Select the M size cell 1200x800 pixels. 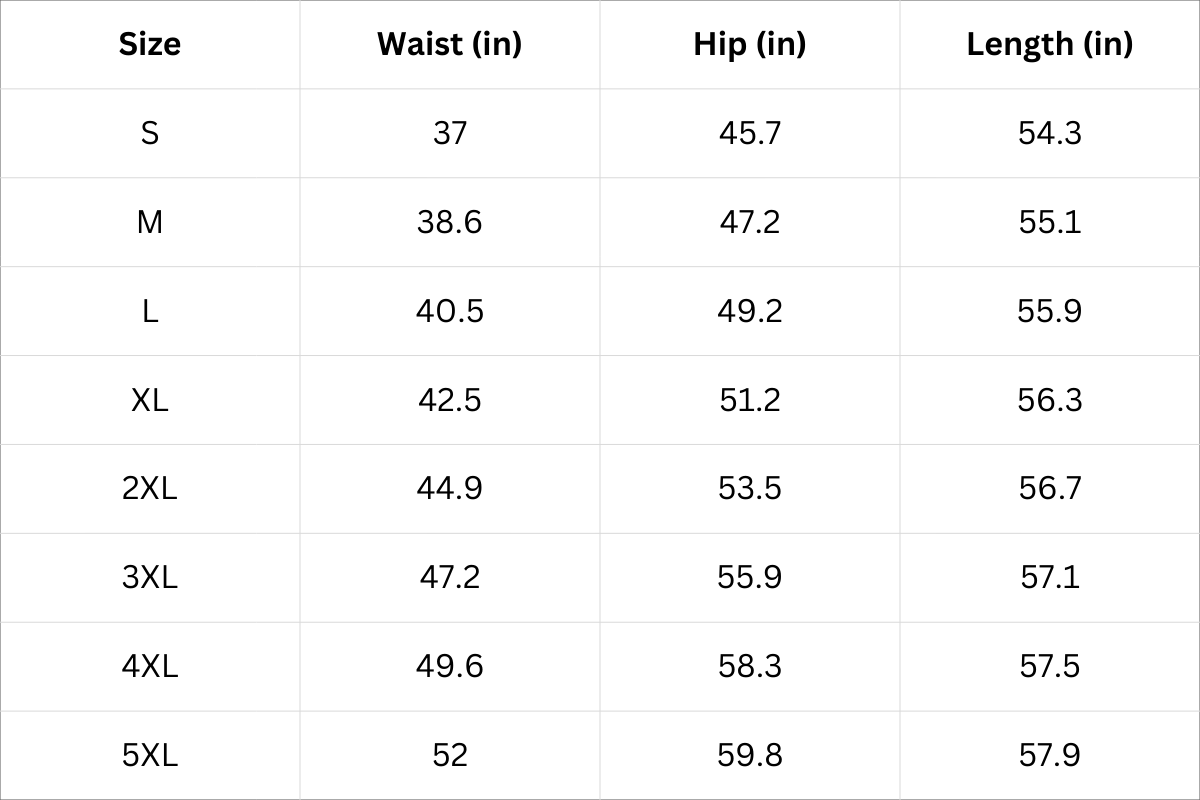click(x=150, y=222)
